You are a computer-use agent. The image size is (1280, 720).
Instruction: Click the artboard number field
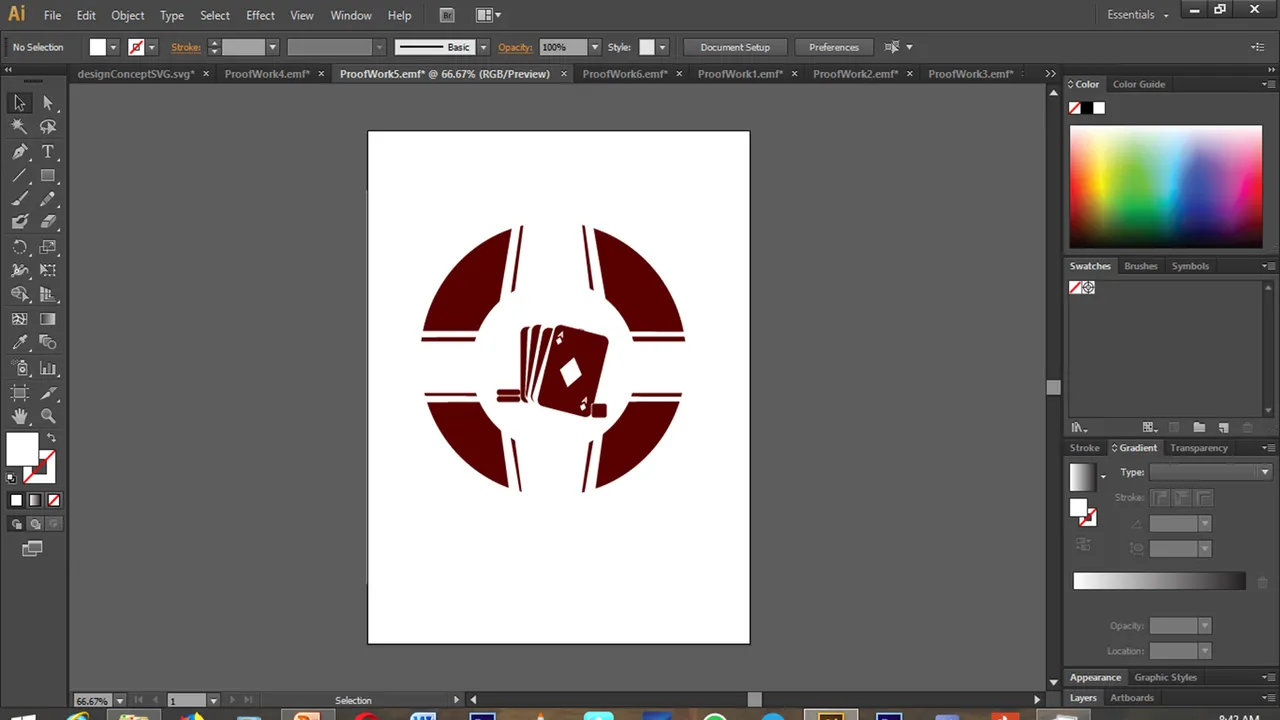(186, 701)
